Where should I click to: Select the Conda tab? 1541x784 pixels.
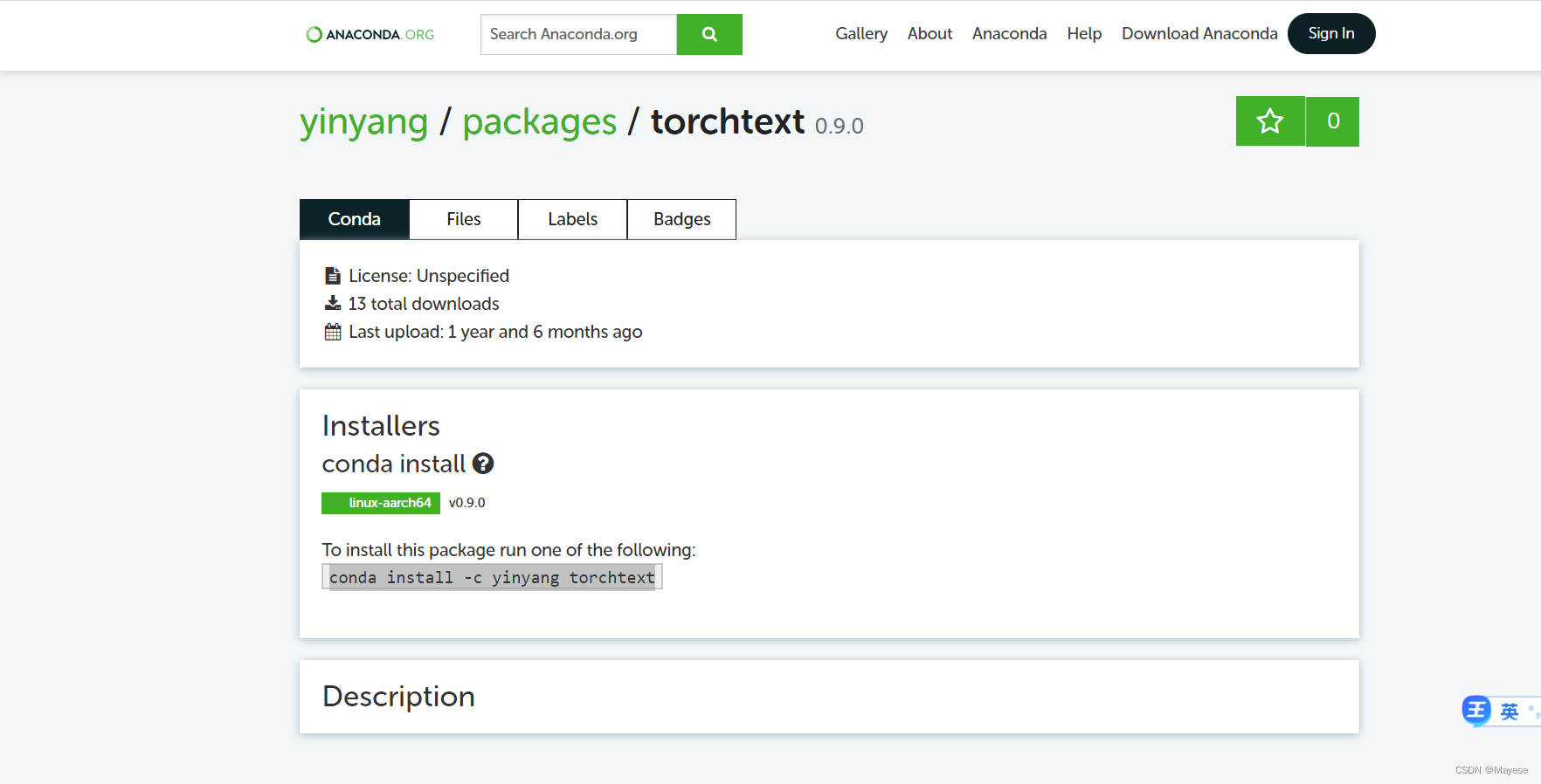(354, 219)
